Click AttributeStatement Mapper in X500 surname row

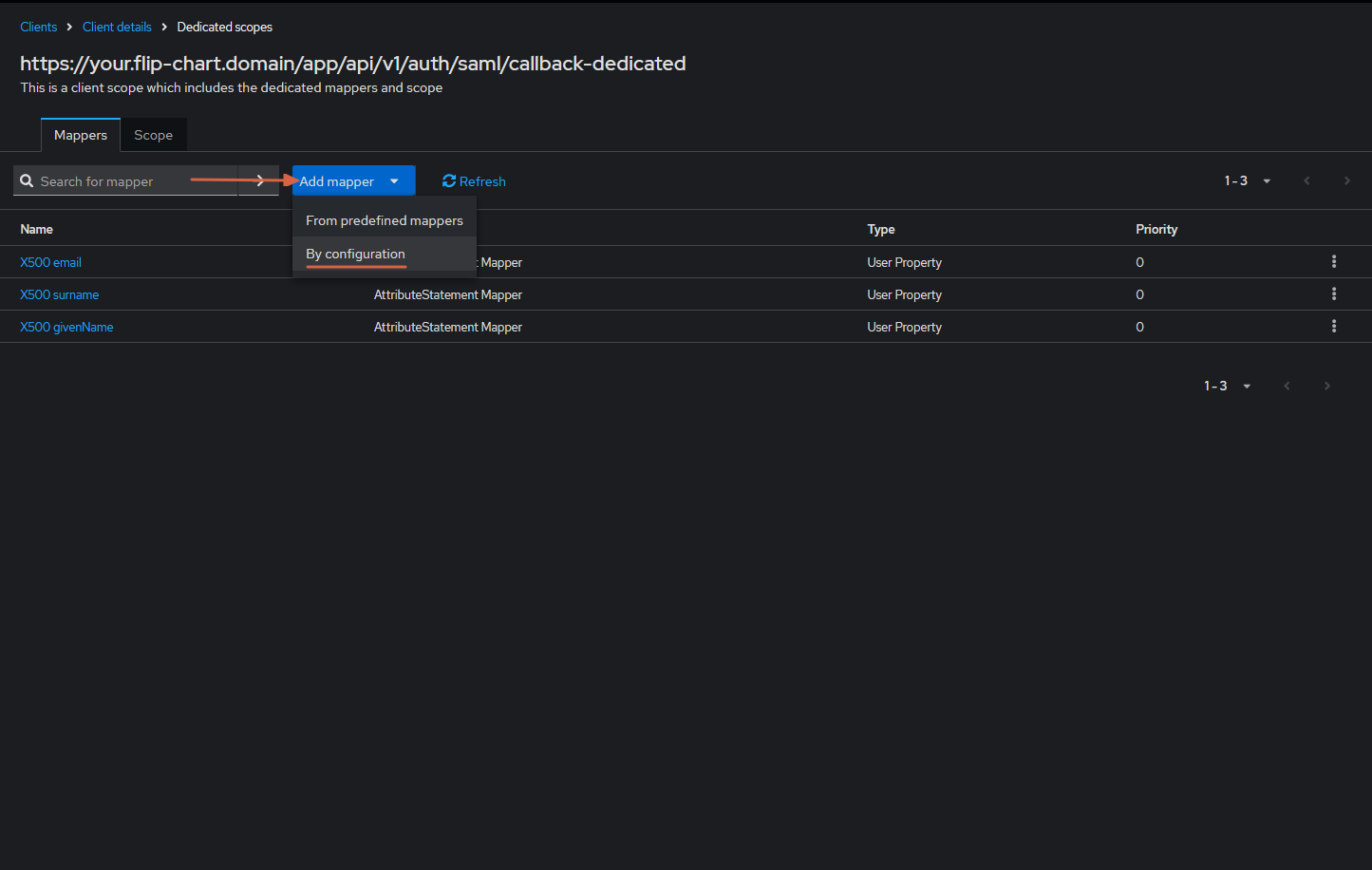point(448,294)
